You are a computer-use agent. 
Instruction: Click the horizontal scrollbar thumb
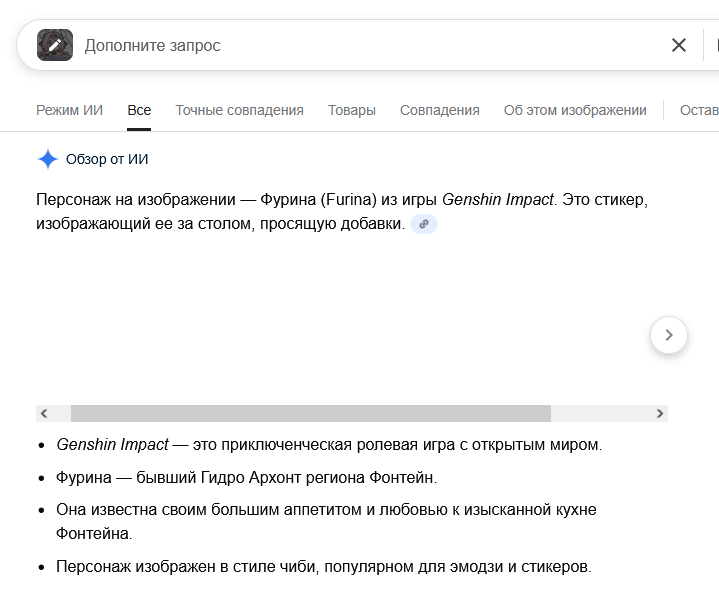click(310, 413)
